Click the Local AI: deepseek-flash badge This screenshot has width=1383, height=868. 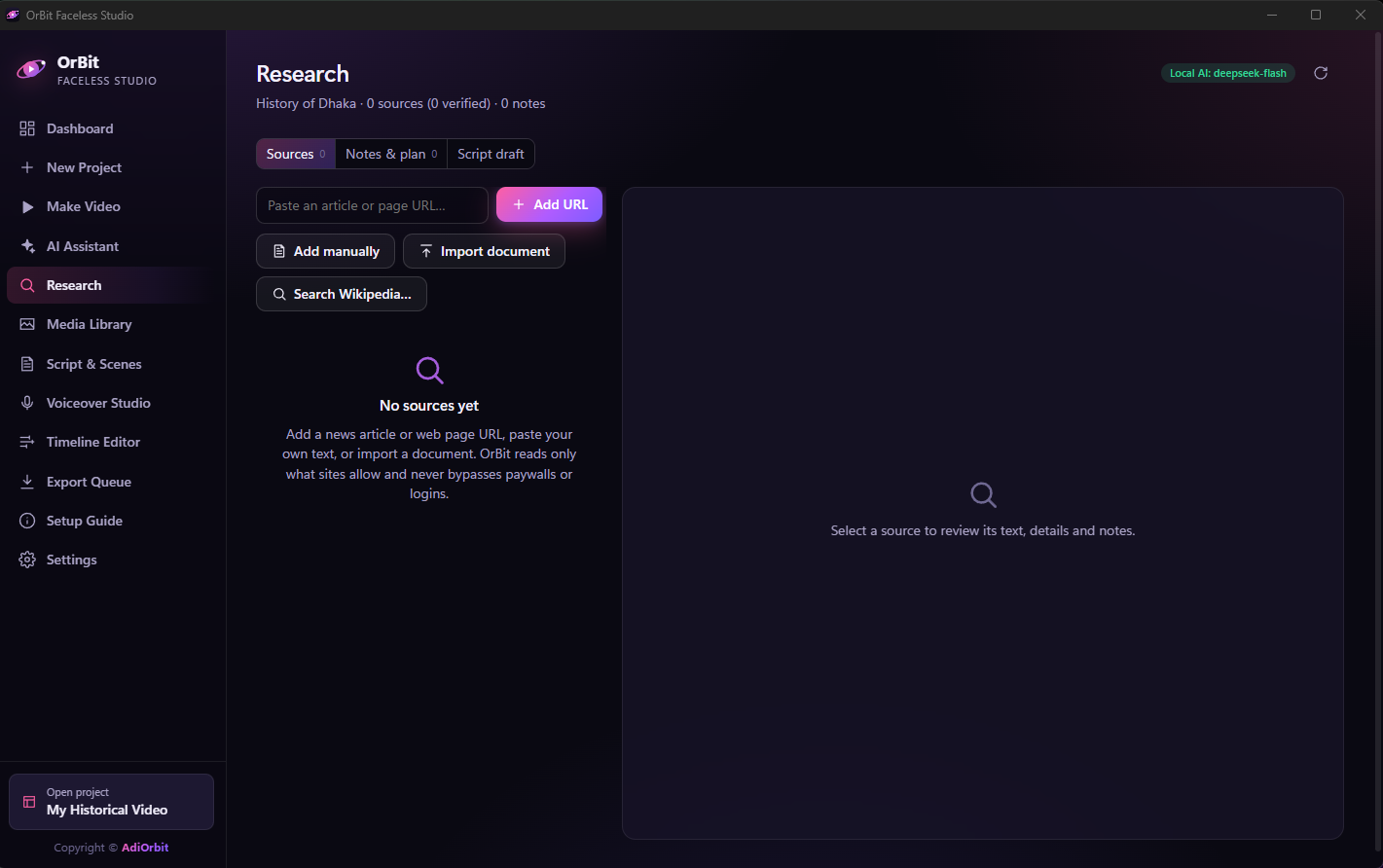point(1227,73)
